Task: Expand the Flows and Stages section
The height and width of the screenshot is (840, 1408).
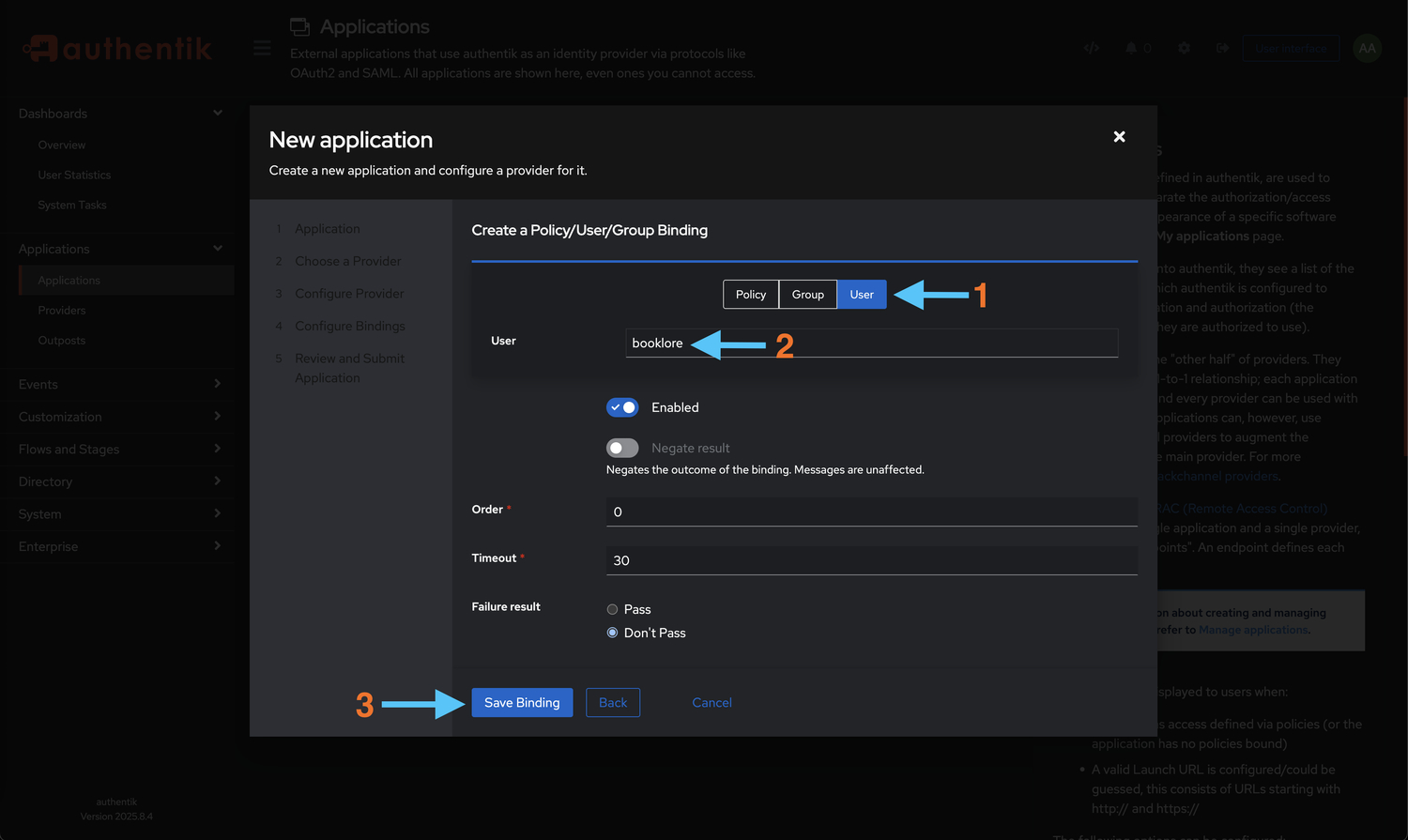Action: (x=116, y=449)
